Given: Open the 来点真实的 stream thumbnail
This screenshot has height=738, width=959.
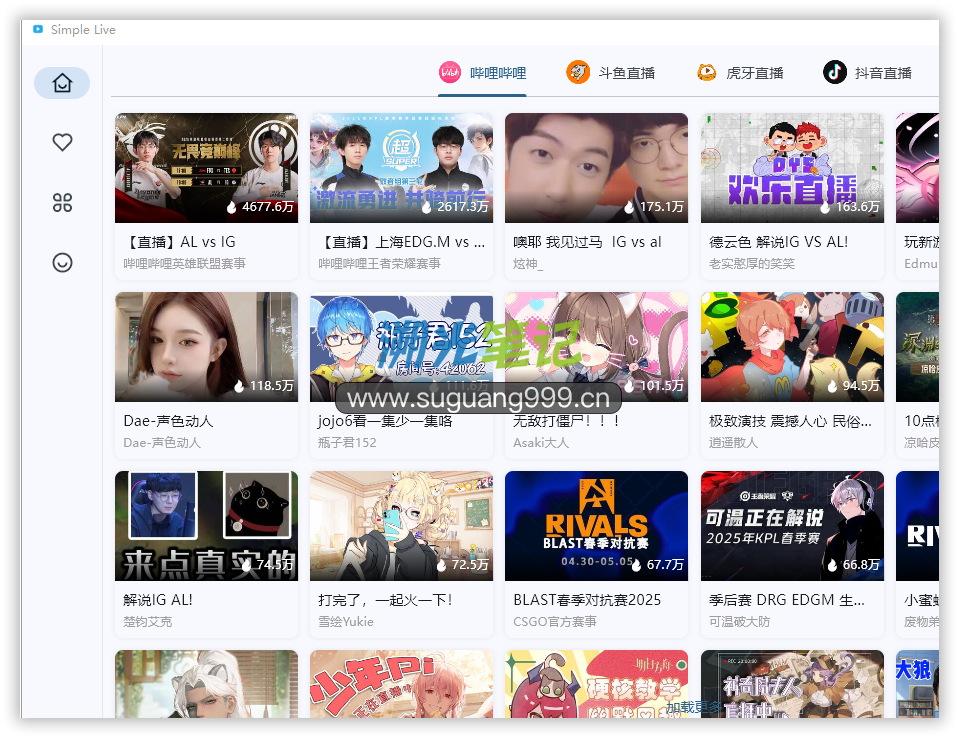Looking at the screenshot, I should pyautogui.click(x=206, y=526).
